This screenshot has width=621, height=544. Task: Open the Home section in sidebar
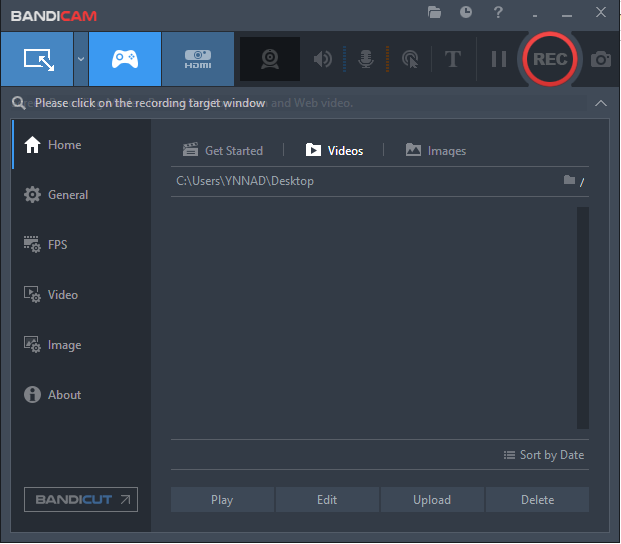pyautogui.click(x=81, y=145)
